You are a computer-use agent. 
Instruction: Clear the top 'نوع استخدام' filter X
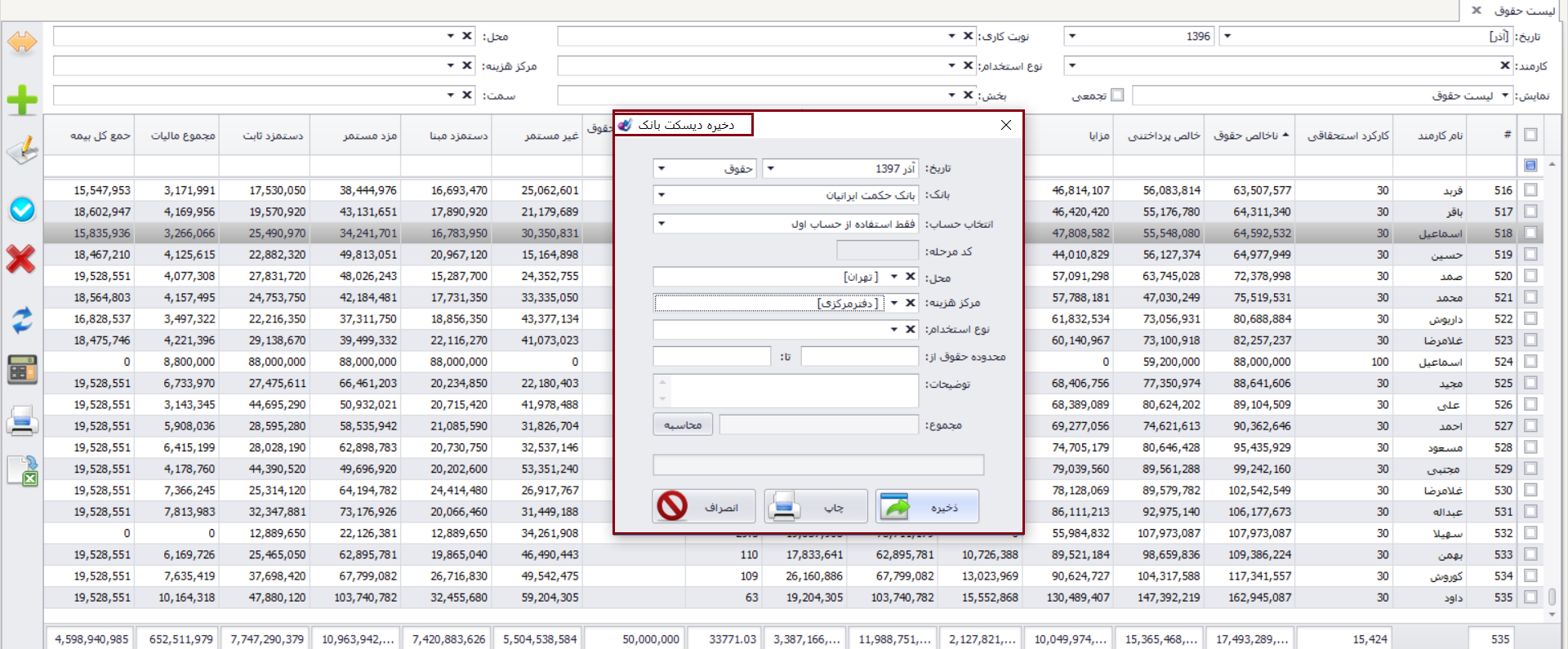pyautogui.click(x=968, y=65)
